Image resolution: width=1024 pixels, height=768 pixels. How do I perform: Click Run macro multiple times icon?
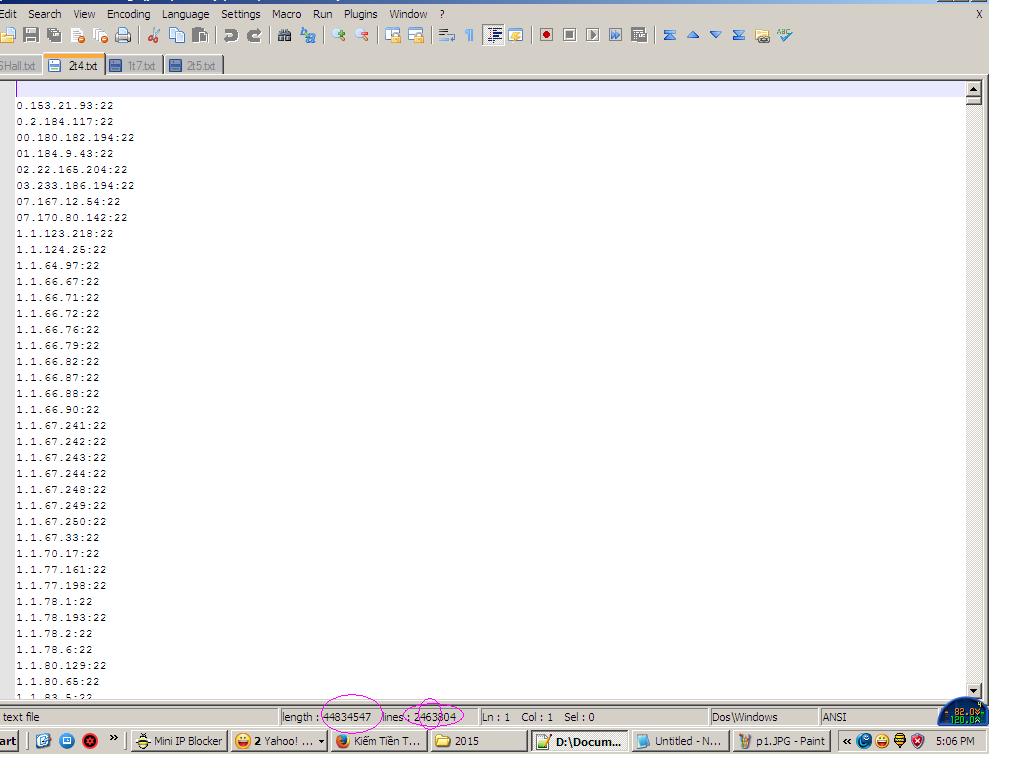[616, 35]
